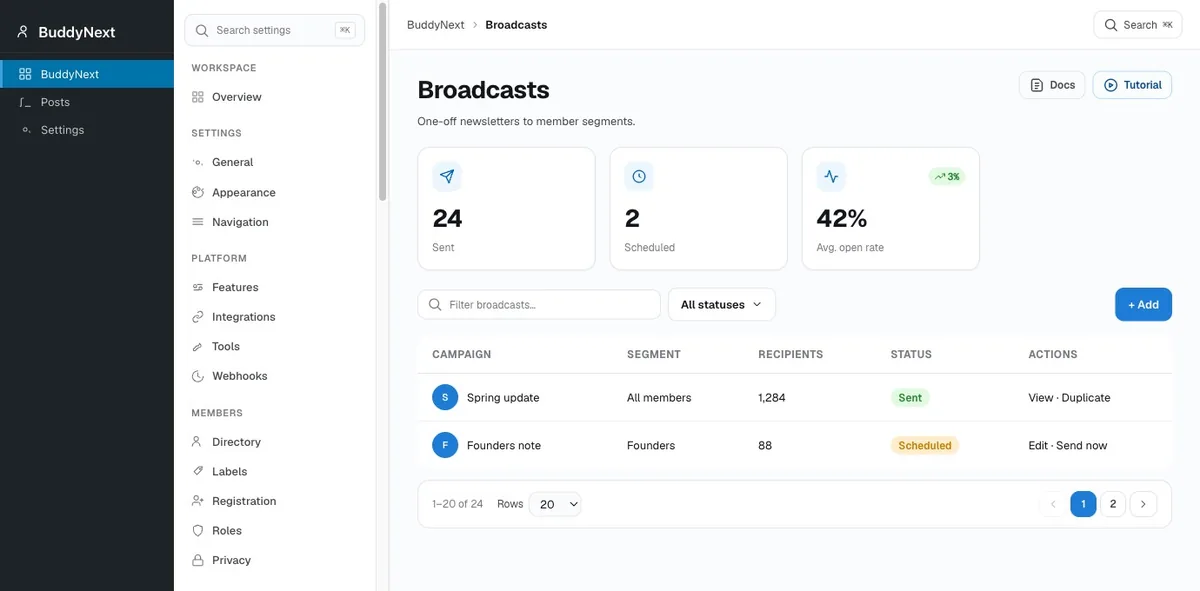Viewport: 1200px width, 591px height.
Task: Click the Spring update avatar S
Action: point(445,397)
